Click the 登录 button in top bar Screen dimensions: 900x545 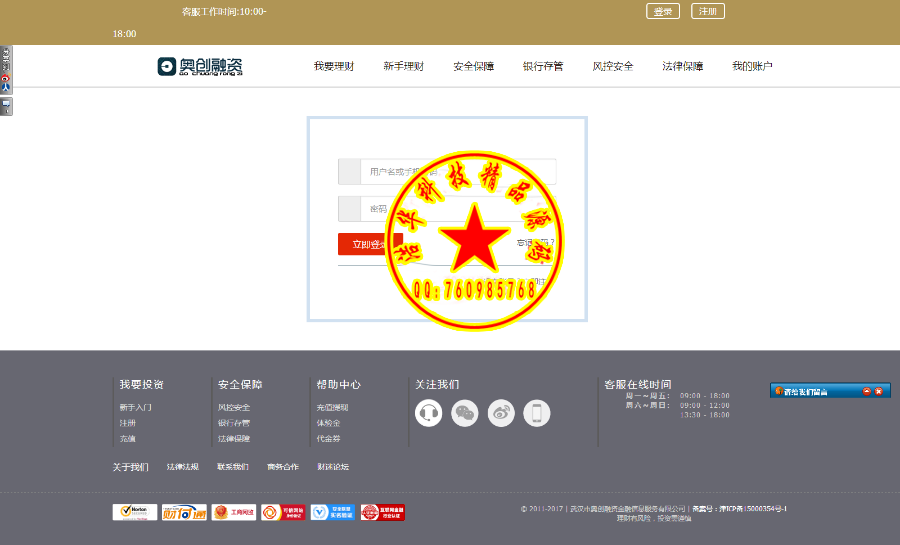click(x=663, y=11)
